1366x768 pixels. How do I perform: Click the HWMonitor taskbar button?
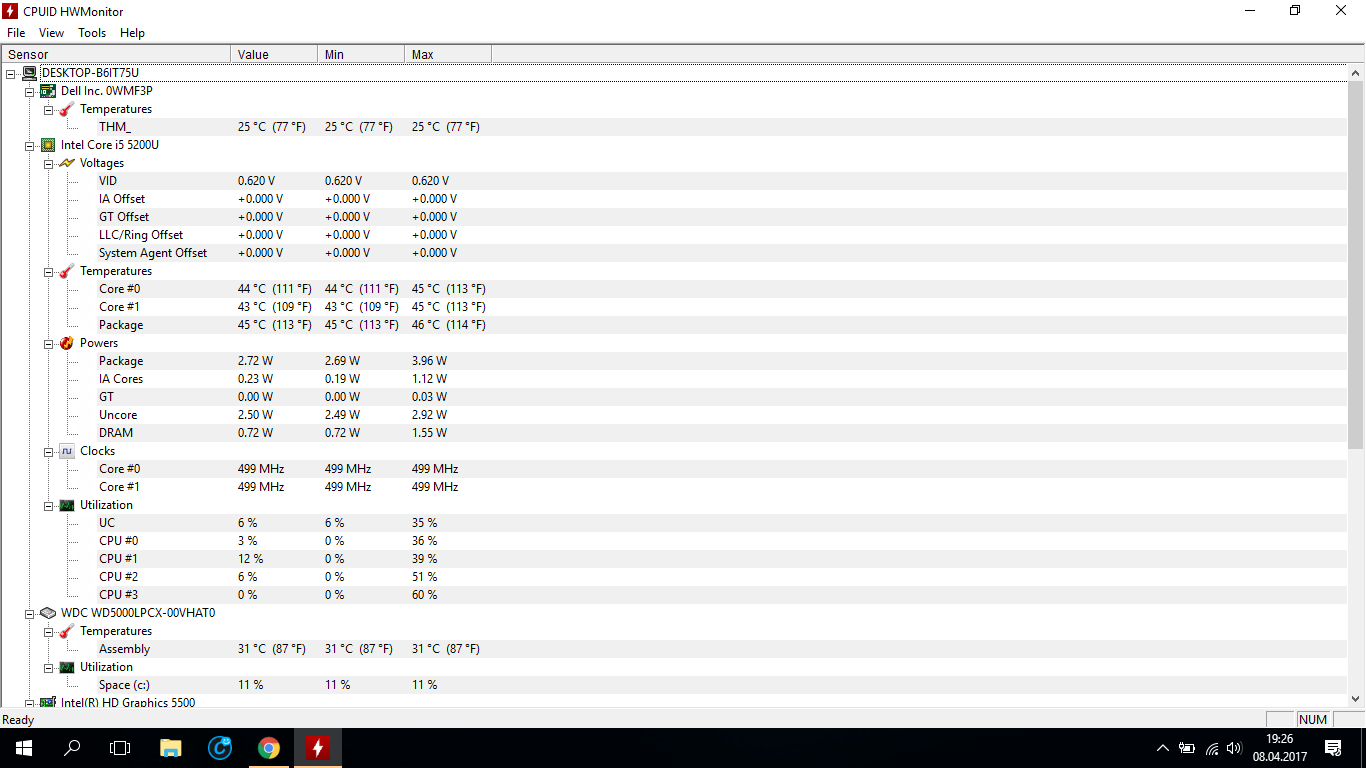317,748
